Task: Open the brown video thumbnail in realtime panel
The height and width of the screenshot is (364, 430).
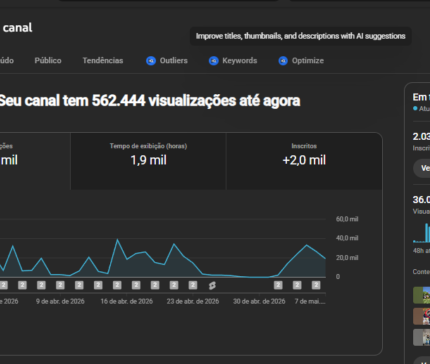Action: 421,316
